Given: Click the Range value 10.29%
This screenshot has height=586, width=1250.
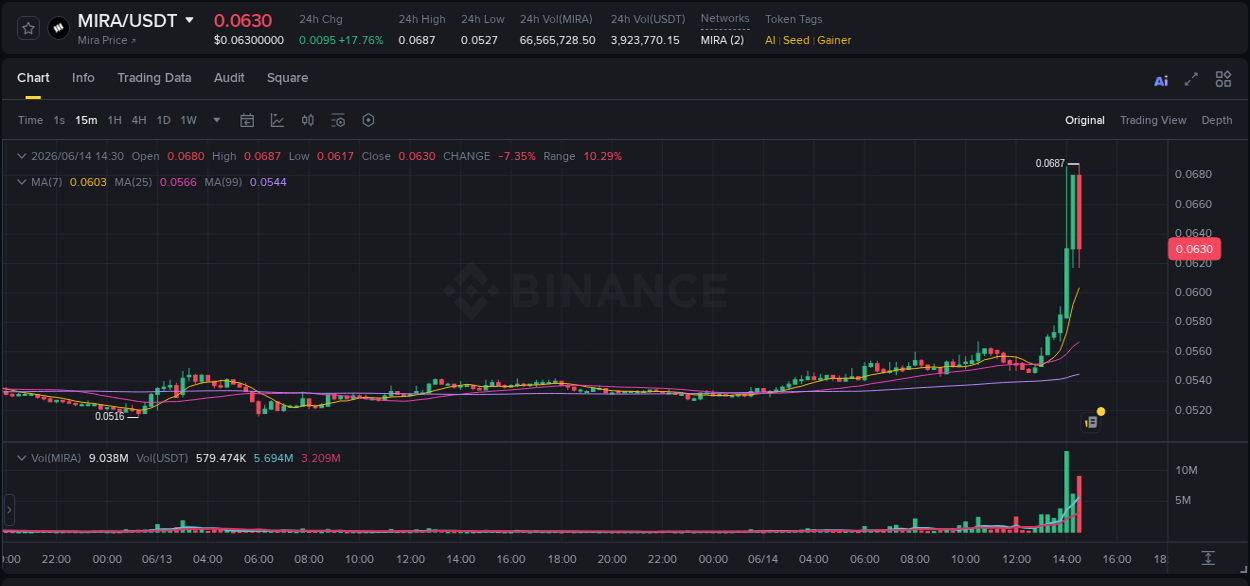Looking at the screenshot, I should (x=603, y=156).
